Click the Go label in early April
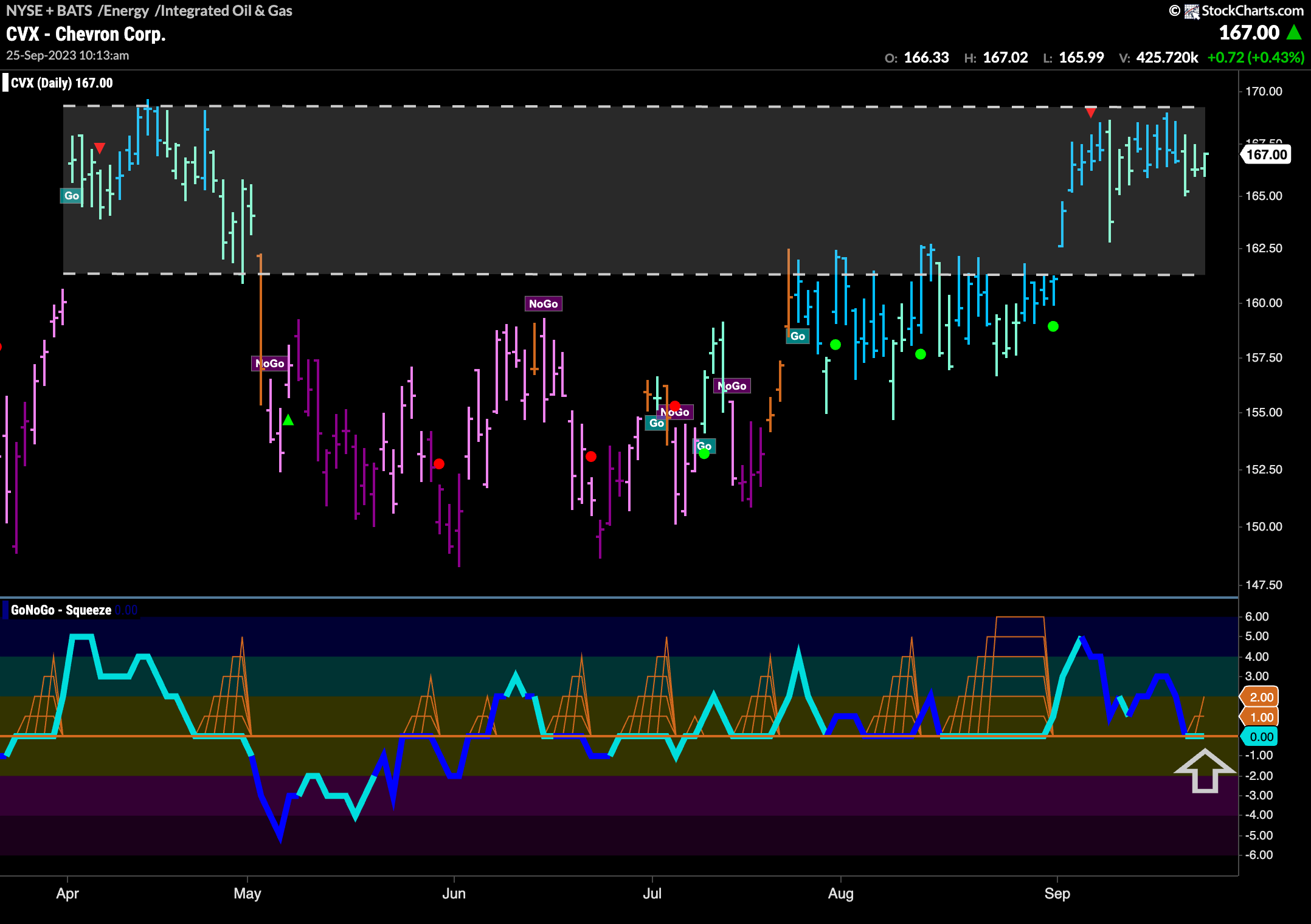Screen dimensions: 1311x924 click(x=72, y=196)
